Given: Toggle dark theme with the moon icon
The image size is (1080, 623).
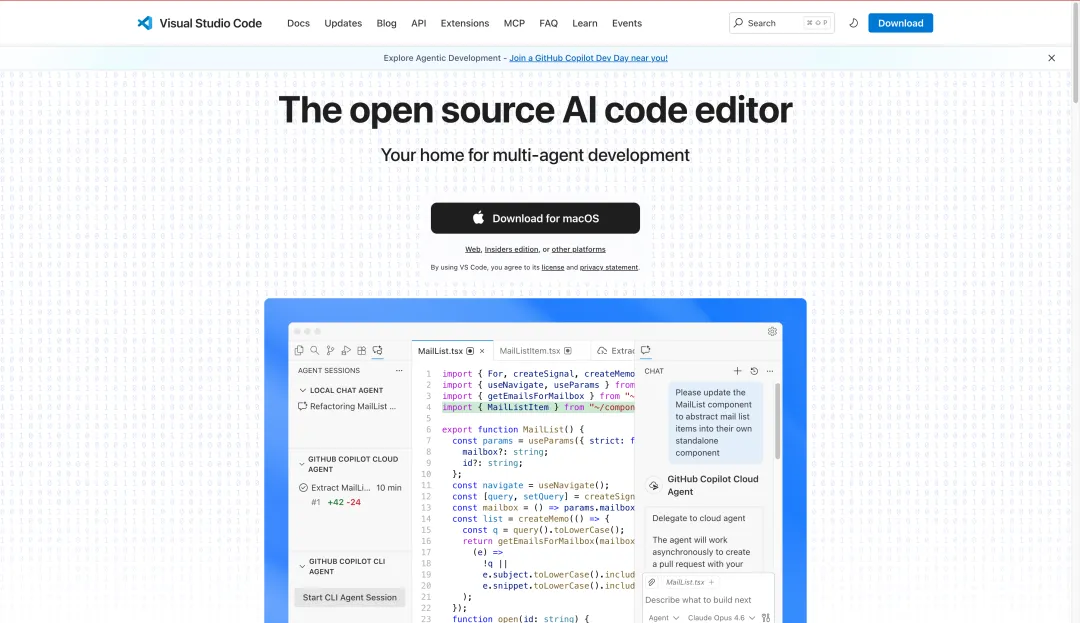Looking at the screenshot, I should coord(853,23).
